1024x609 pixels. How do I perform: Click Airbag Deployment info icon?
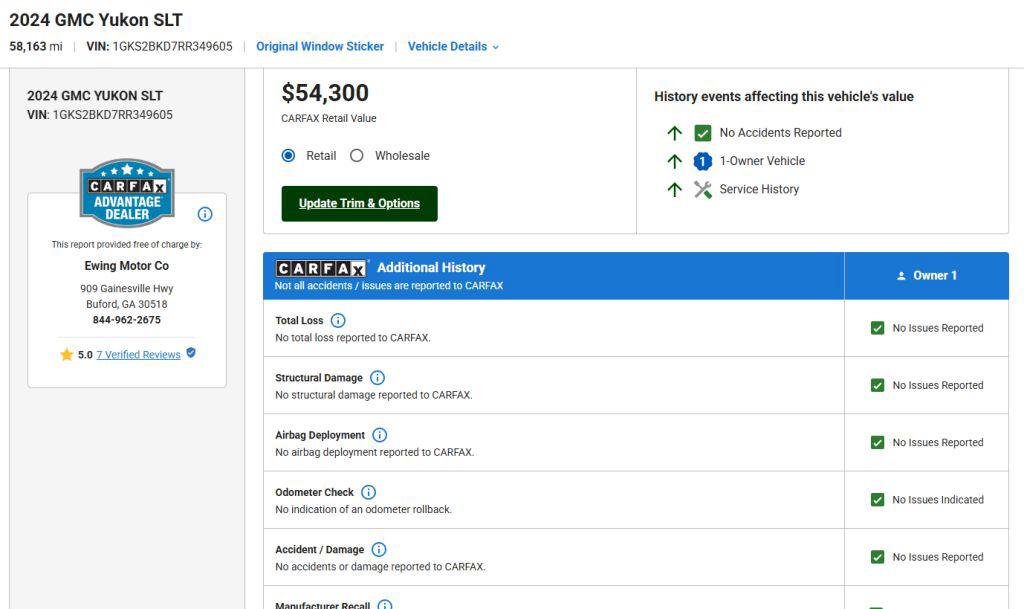click(x=379, y=435)
